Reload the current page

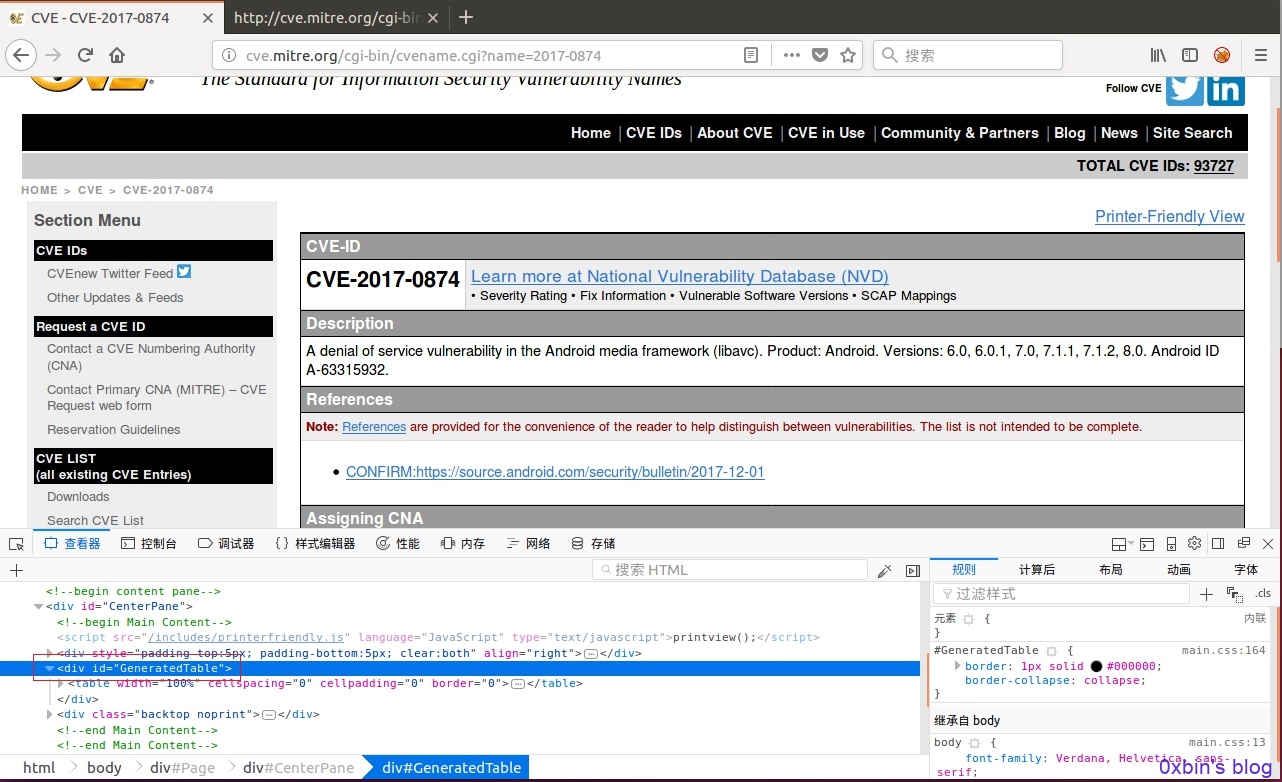[x=85, y=55]
